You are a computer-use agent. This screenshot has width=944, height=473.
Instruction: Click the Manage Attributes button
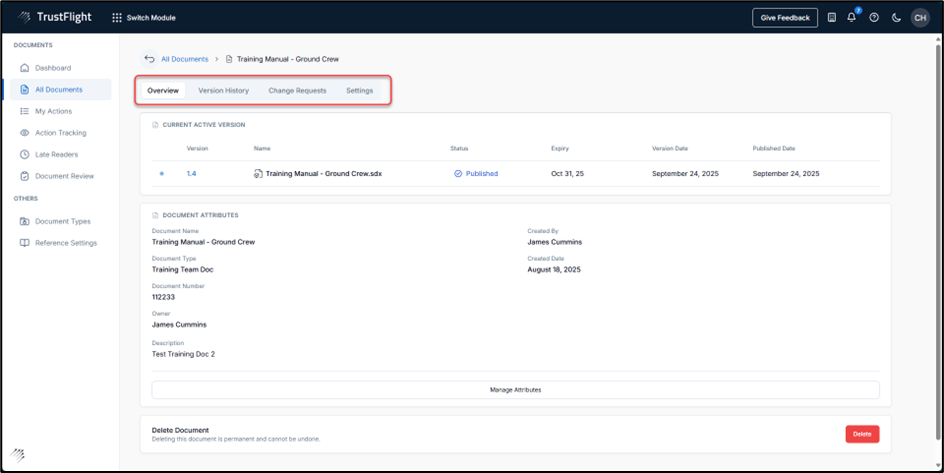pos(515,389)
